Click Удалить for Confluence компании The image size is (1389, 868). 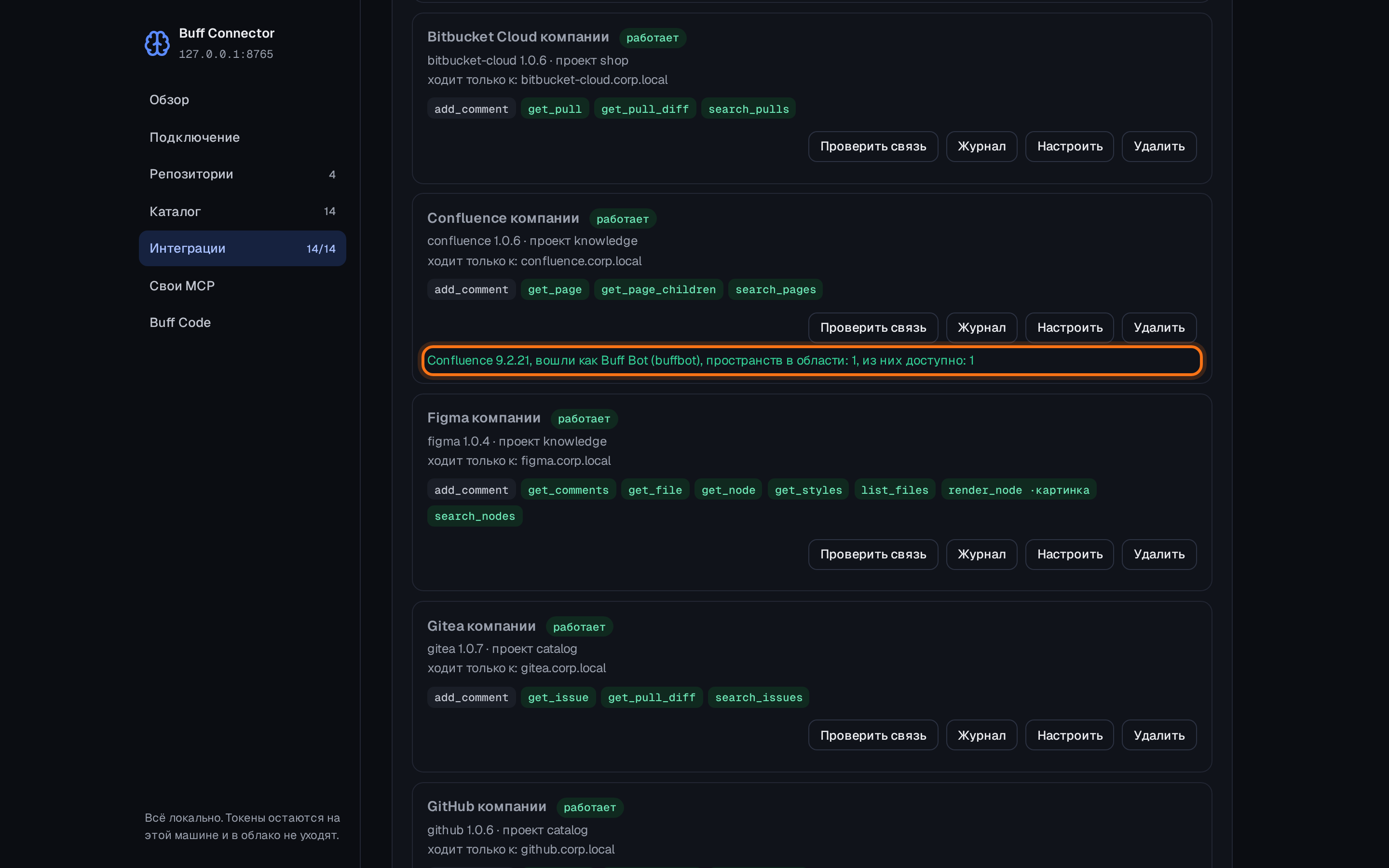pyautogui.click(x=1159, y=328)
